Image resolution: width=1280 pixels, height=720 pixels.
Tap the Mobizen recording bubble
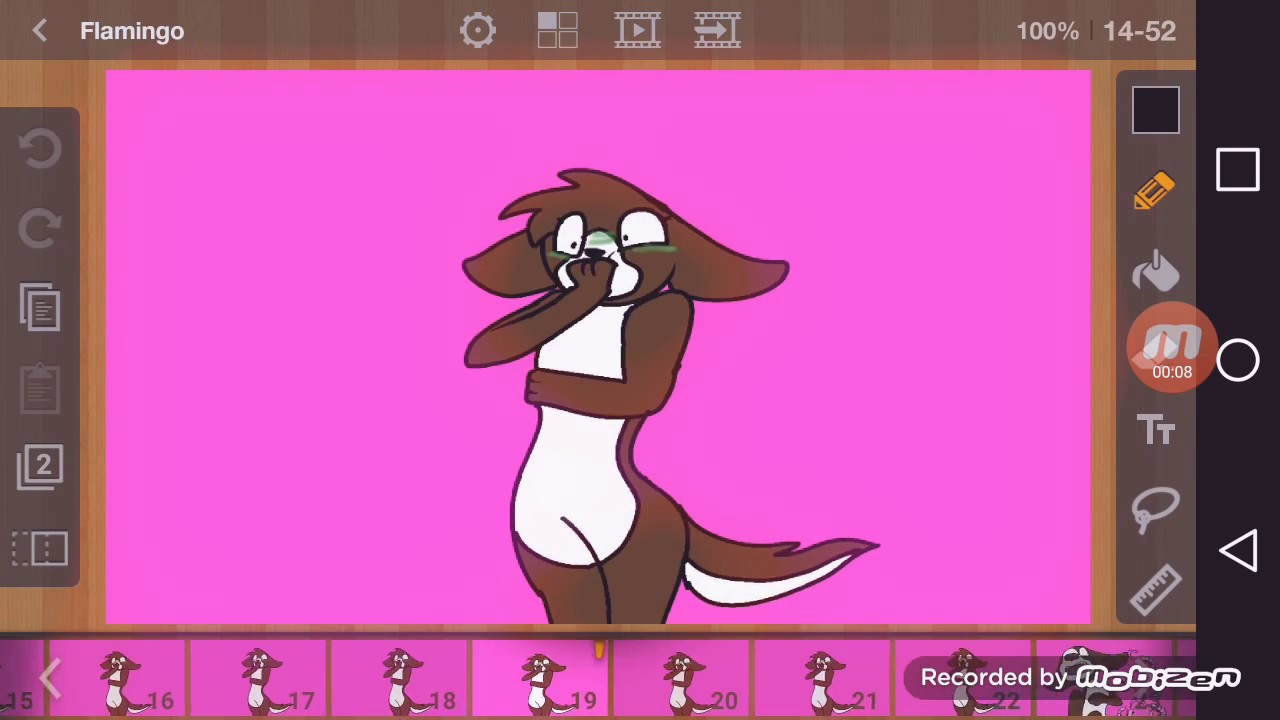[x=1172, y=348]
